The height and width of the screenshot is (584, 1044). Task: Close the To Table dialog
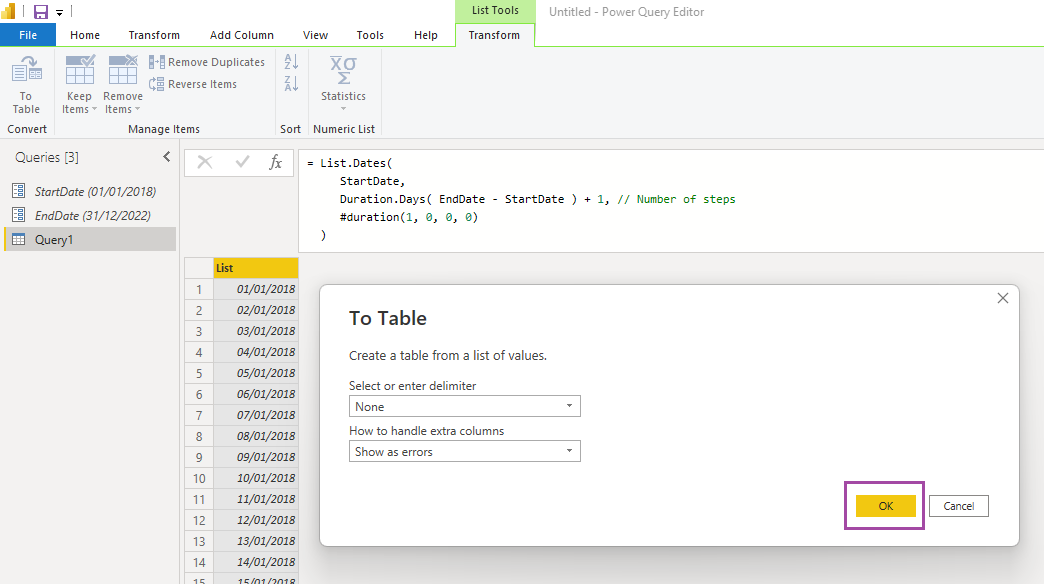click(1003, 298)
